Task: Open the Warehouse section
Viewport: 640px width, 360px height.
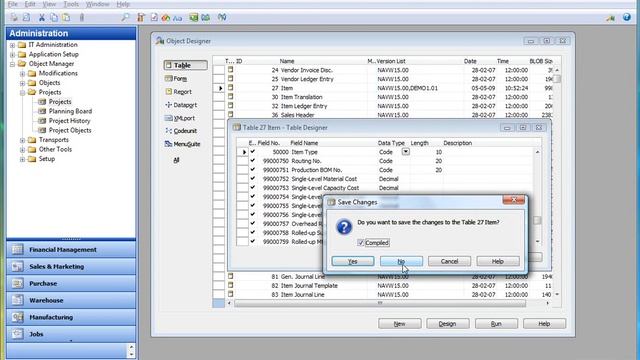Action: click(x=71, y=300)
